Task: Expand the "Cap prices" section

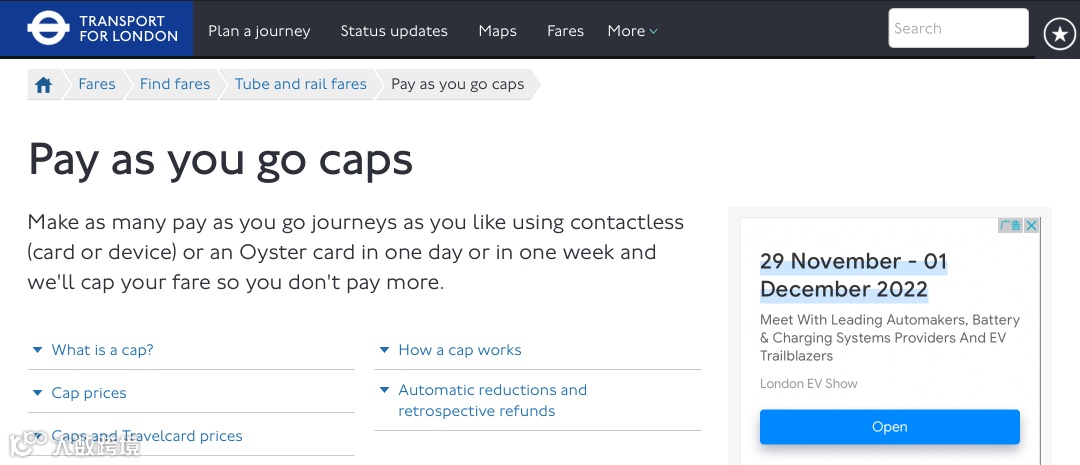Action: pos(89,393)
